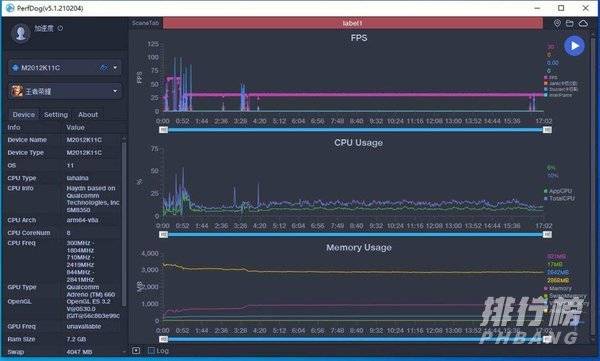Select the SceneTab label
The height and width of the screenshot is (361, 600).
pos(145,23)
